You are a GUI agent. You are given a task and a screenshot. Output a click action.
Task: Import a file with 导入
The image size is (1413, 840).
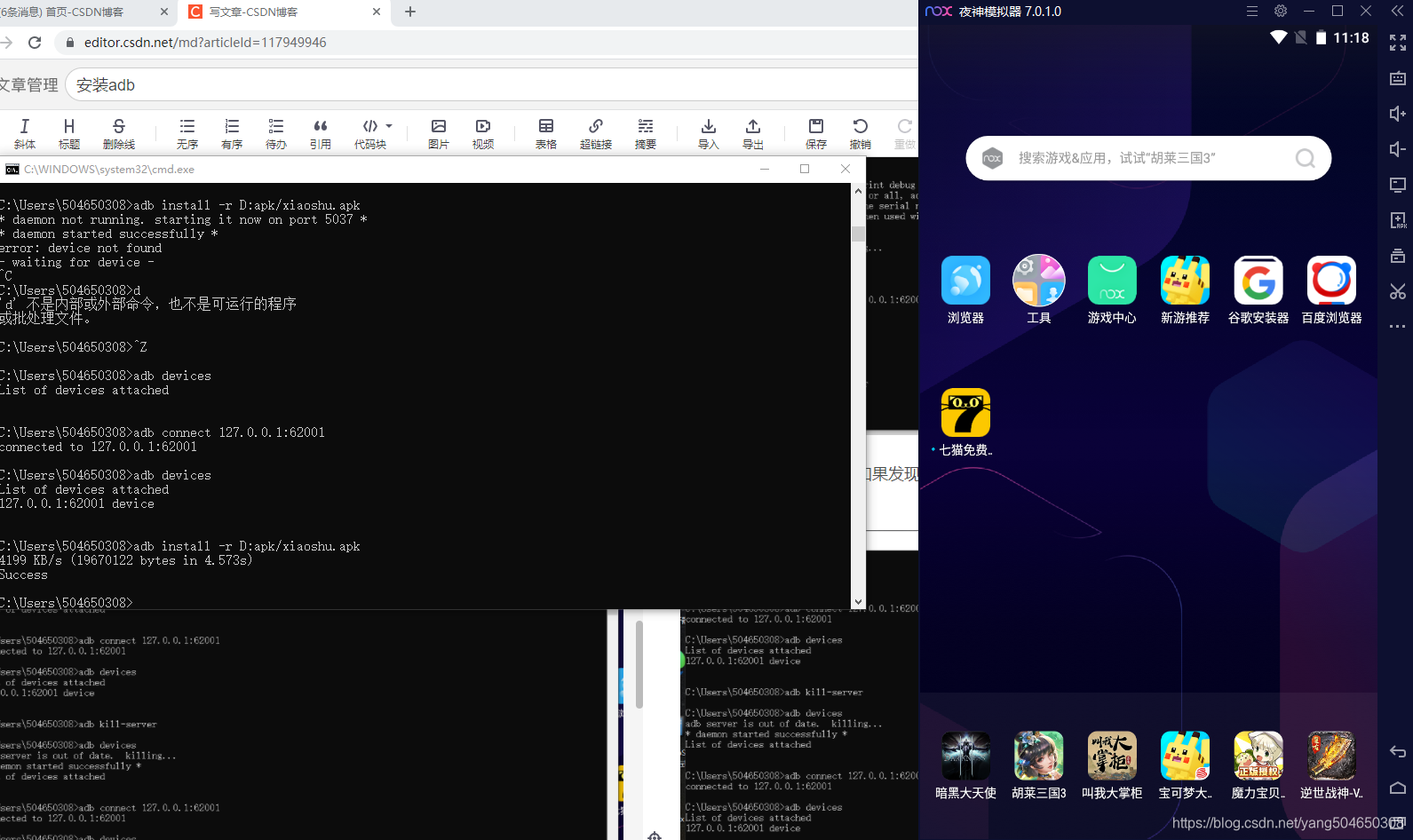click(709, 133)
